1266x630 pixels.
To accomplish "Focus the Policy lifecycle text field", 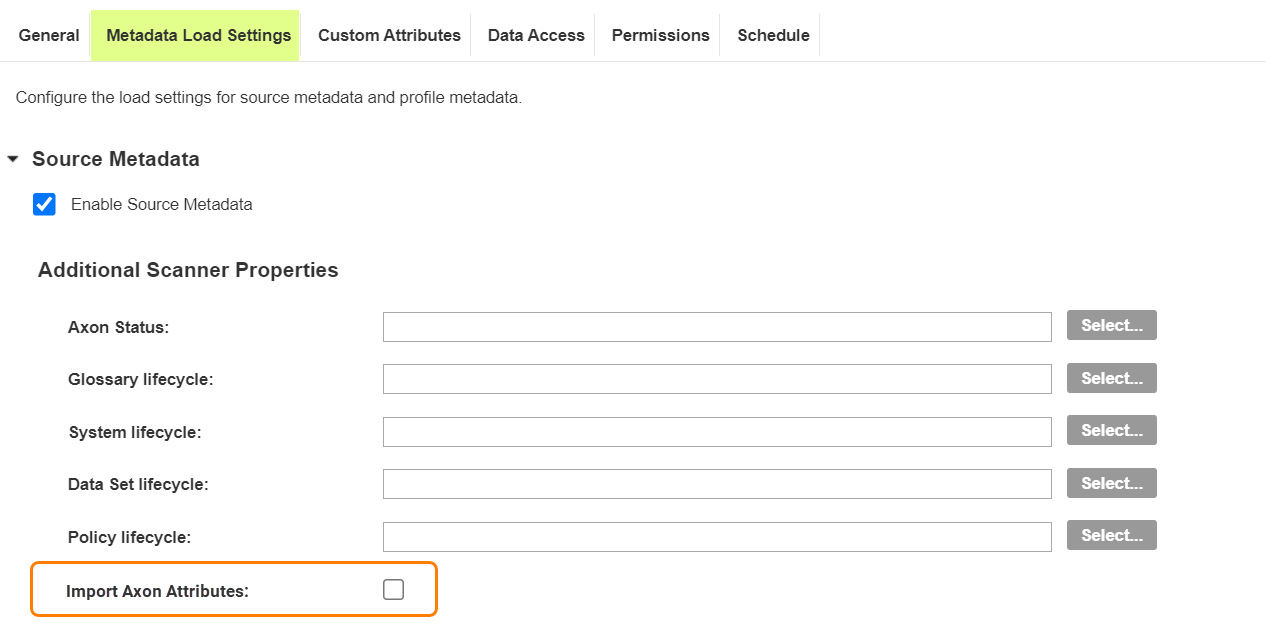I will click(717, 537).
